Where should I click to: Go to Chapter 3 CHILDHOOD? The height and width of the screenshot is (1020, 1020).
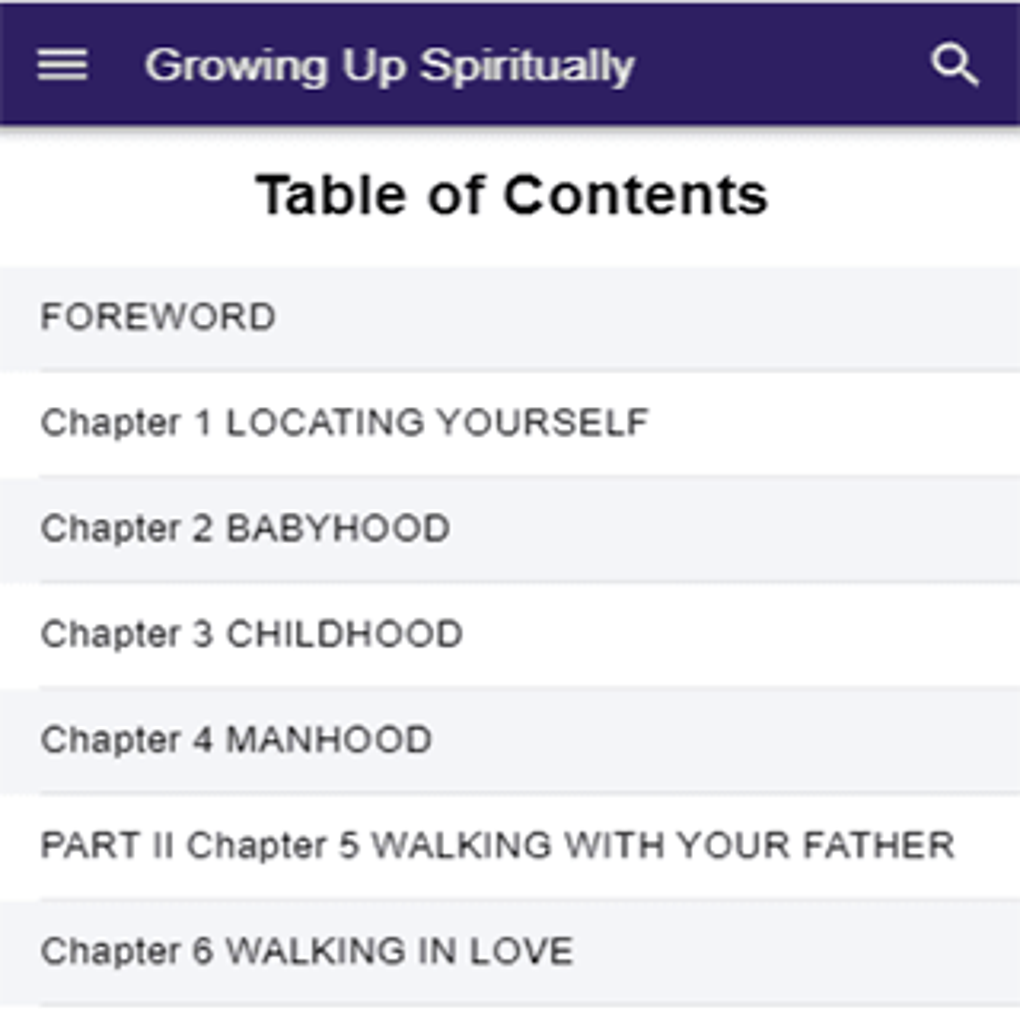(510, 635)
